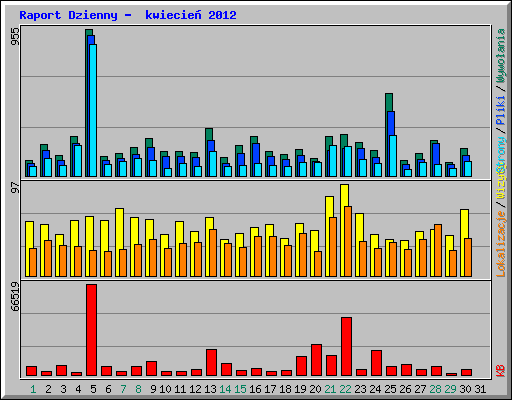Click the red KB bar for day 20
The height and width of the screenshot is (400, 512).
pyautogui.click(x=316, y=360)
